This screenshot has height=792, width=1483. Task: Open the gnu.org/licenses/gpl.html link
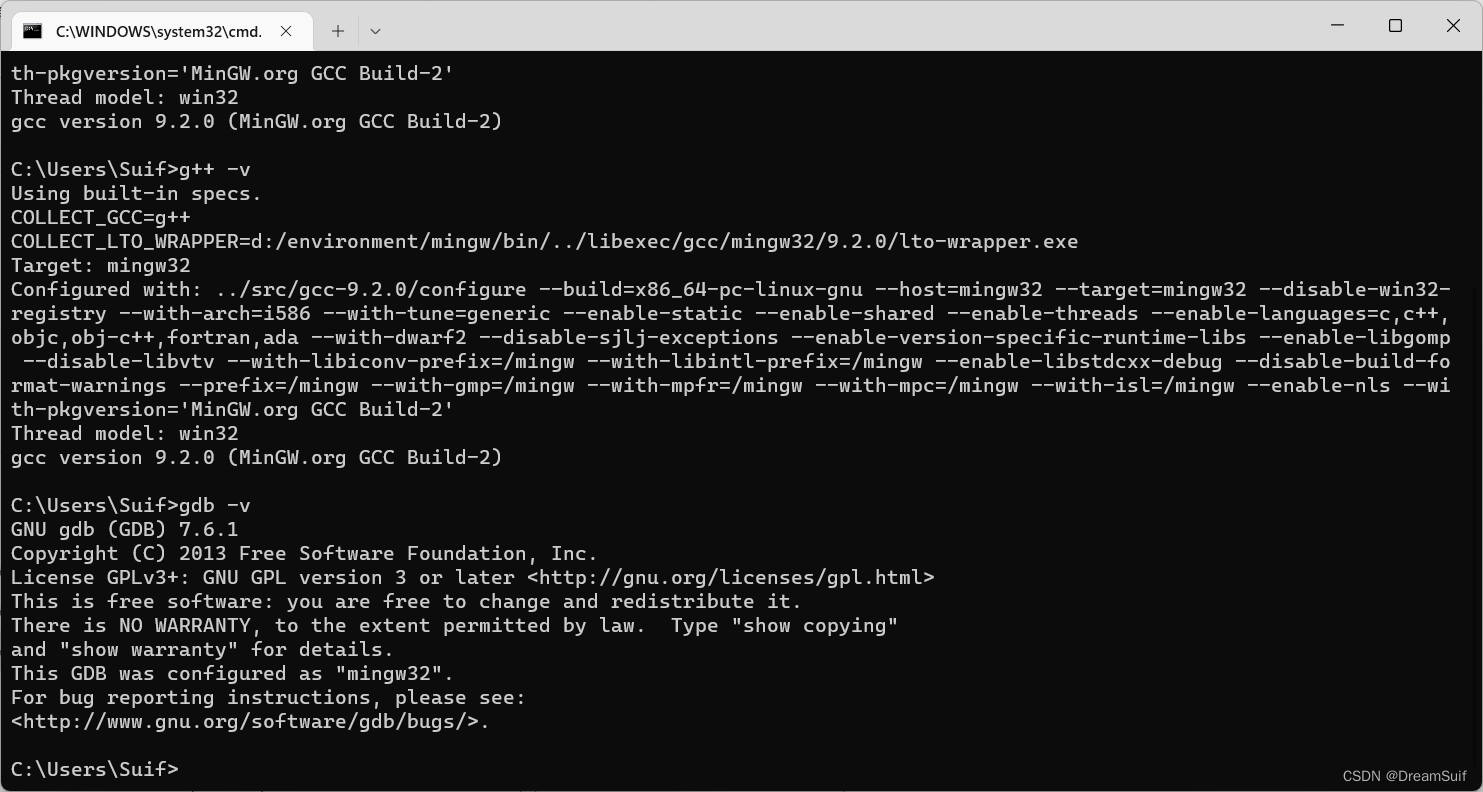pos(731,578)
